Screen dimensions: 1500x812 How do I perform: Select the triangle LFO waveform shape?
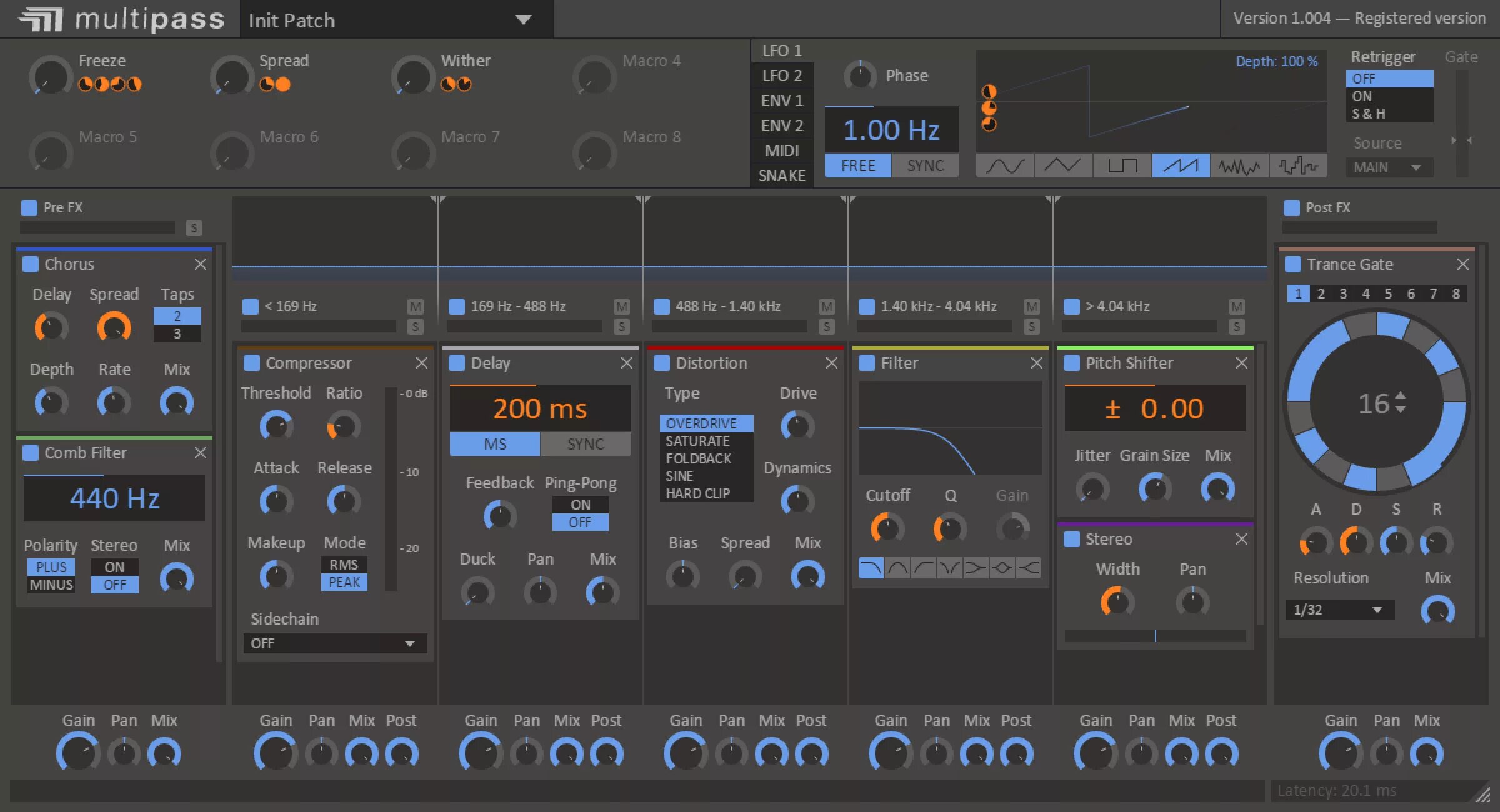(x=1062, y=166)
